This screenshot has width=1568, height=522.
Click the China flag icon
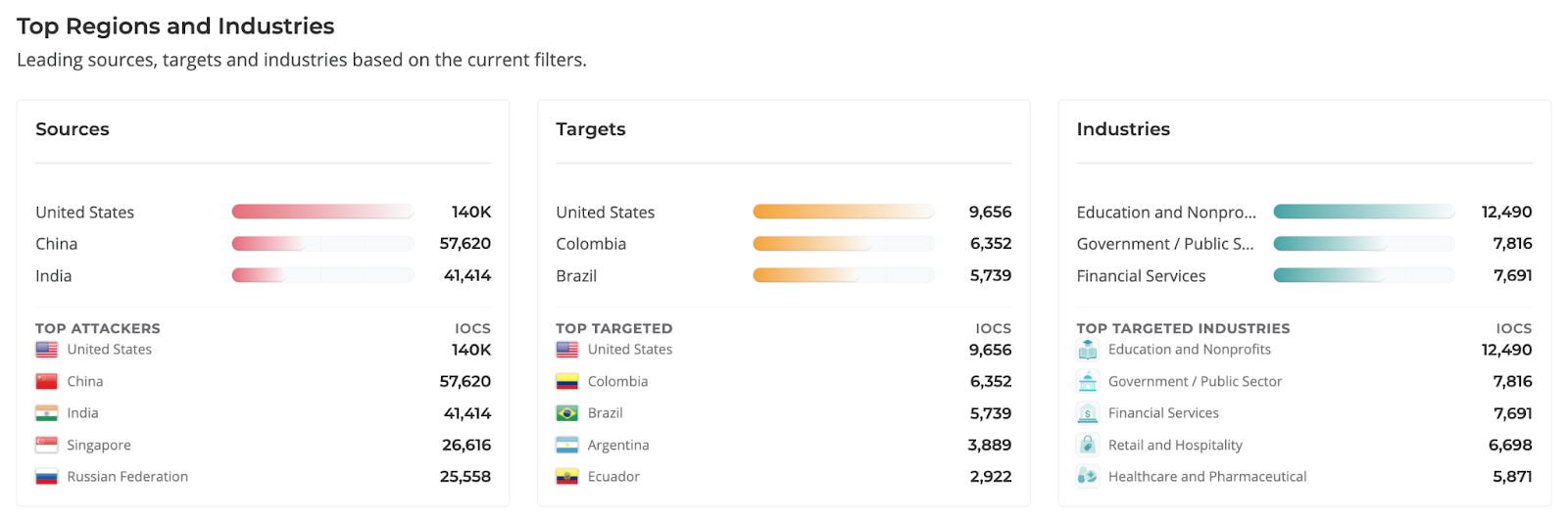[x=46, y=382]
